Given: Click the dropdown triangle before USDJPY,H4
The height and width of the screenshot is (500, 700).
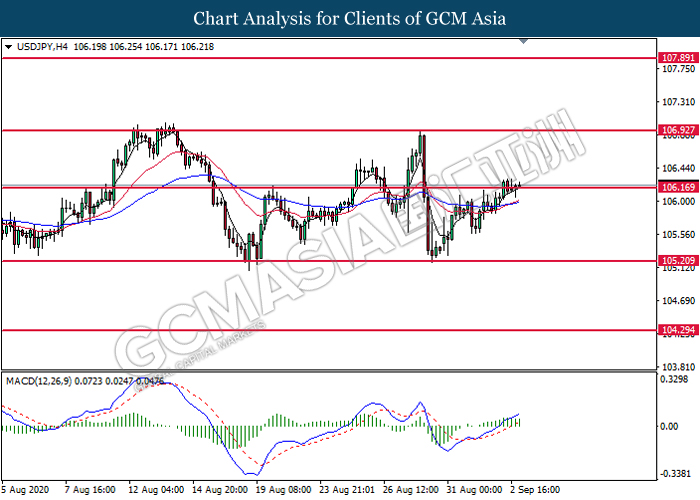Looking at the screenshot, I should pyautogui.click(x=8, y=47).
